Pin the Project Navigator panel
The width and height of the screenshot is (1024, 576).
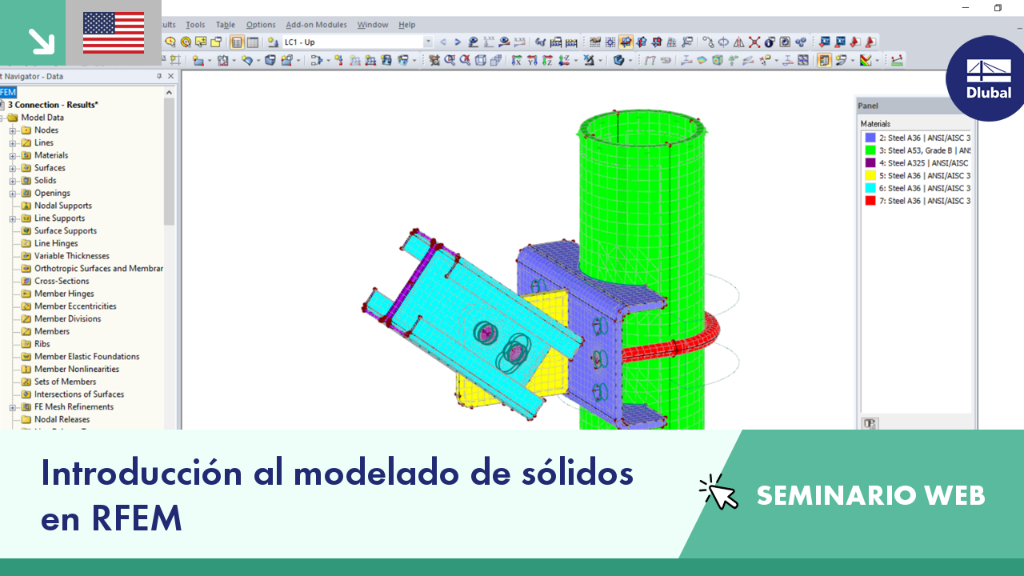click(159, 76)
